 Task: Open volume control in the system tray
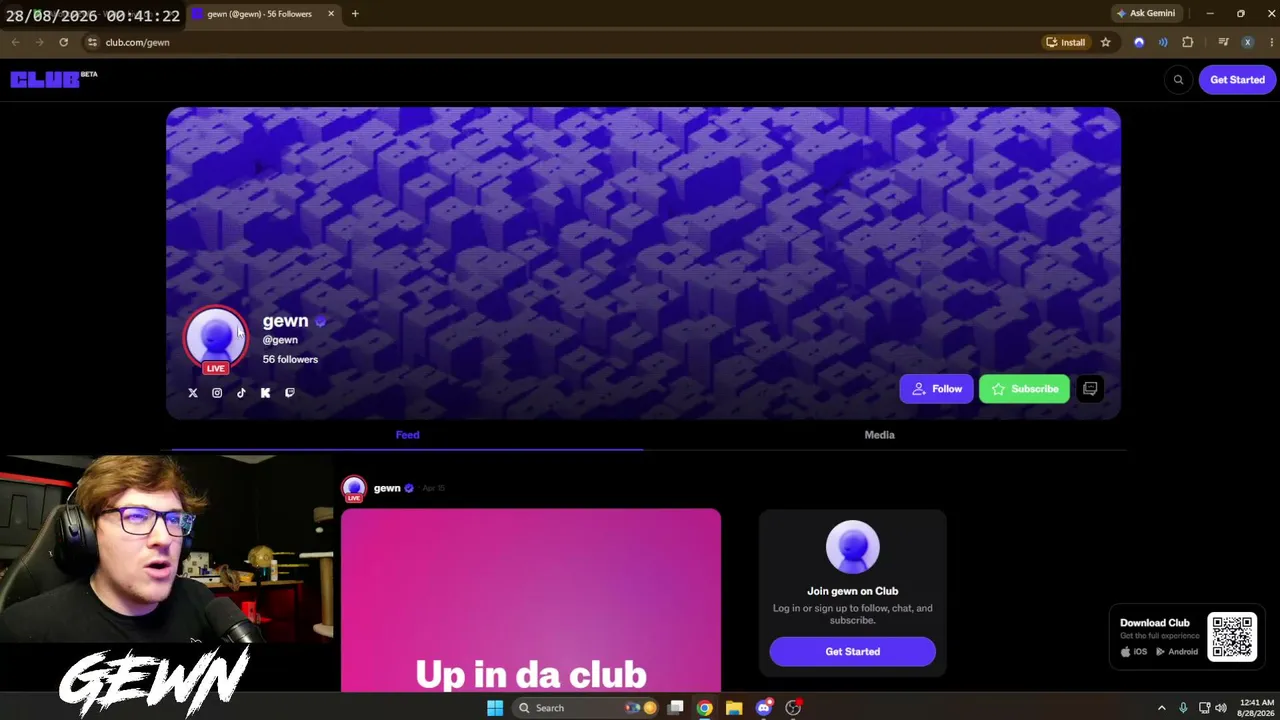[1221, 708]
